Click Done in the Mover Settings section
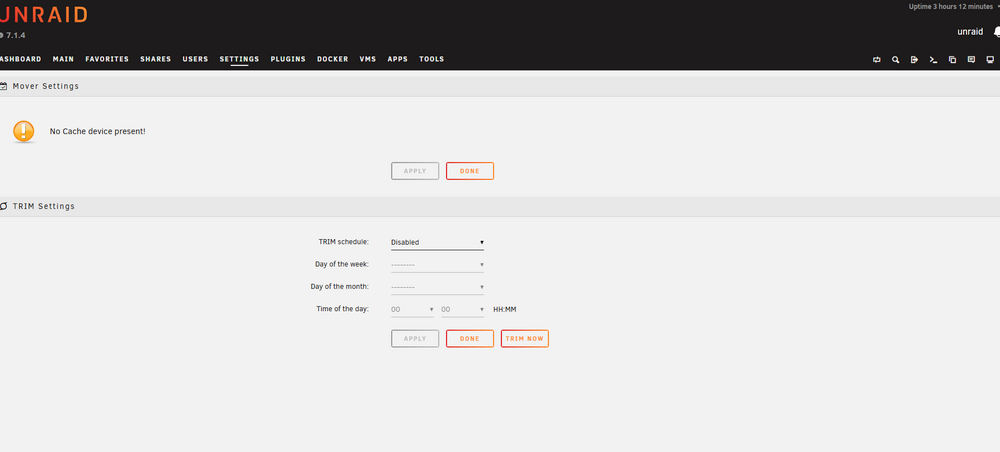The height and width of the screenshot is (452, 1000). click(470, 171)
